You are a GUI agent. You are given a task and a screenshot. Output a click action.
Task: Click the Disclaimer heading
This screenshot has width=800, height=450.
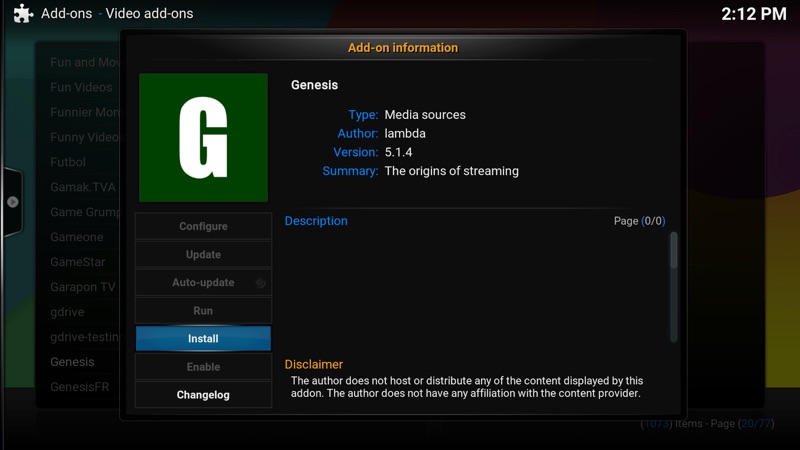(x=314, y=364)
